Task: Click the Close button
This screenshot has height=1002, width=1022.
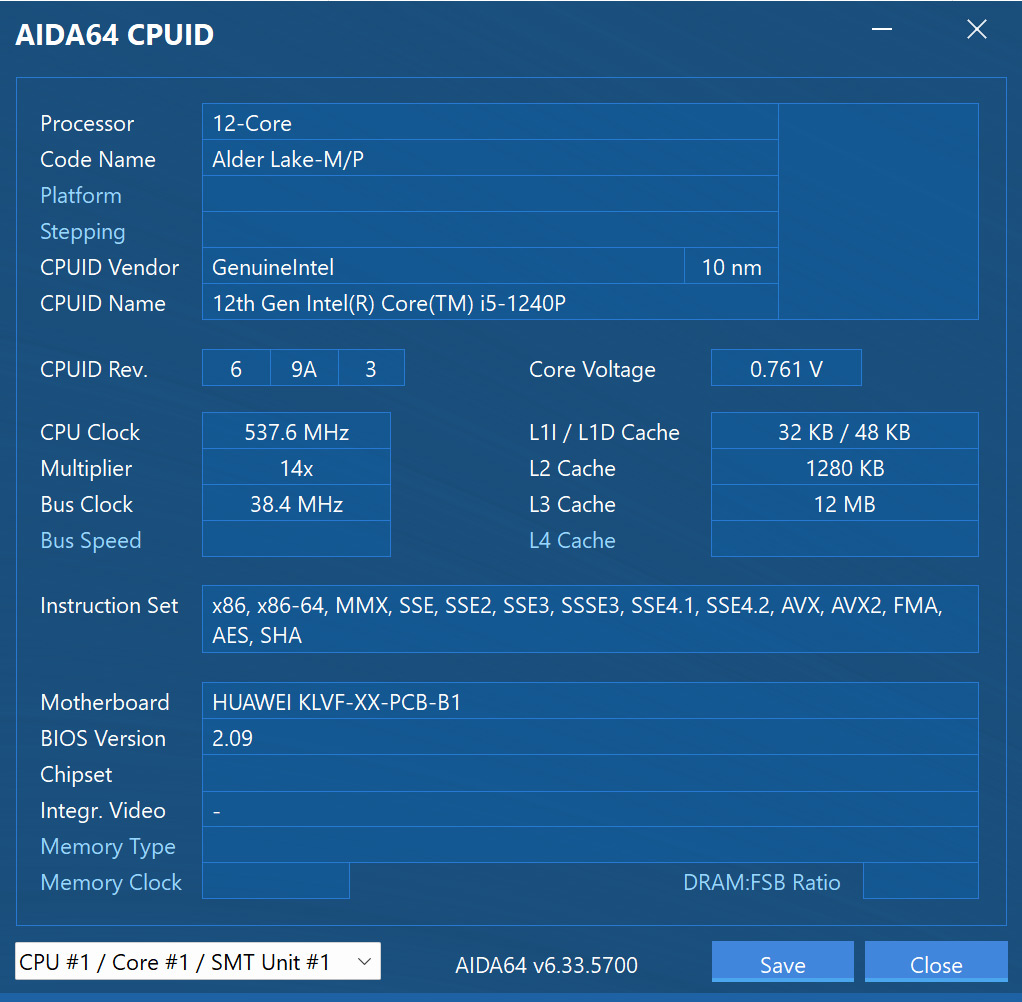Action: (x=936, y=962)
